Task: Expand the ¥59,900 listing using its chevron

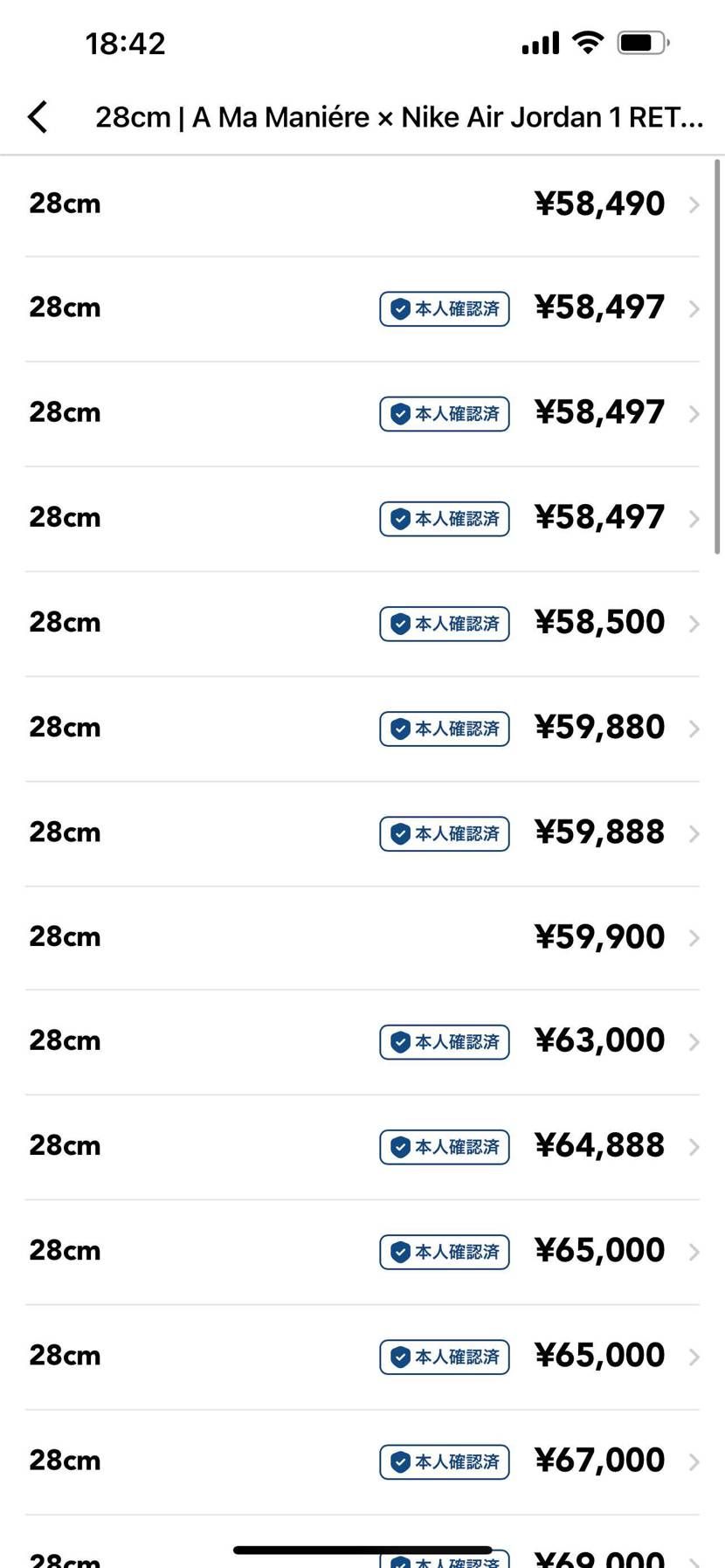Action: click(x=694, y=938)
